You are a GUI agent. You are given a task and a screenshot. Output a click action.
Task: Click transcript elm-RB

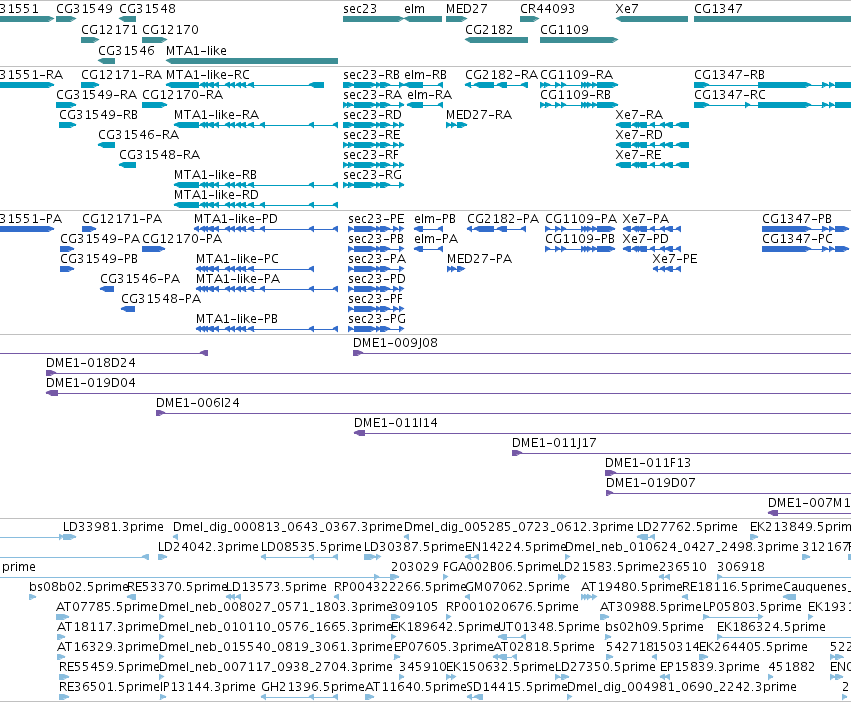tap(424, 85)
